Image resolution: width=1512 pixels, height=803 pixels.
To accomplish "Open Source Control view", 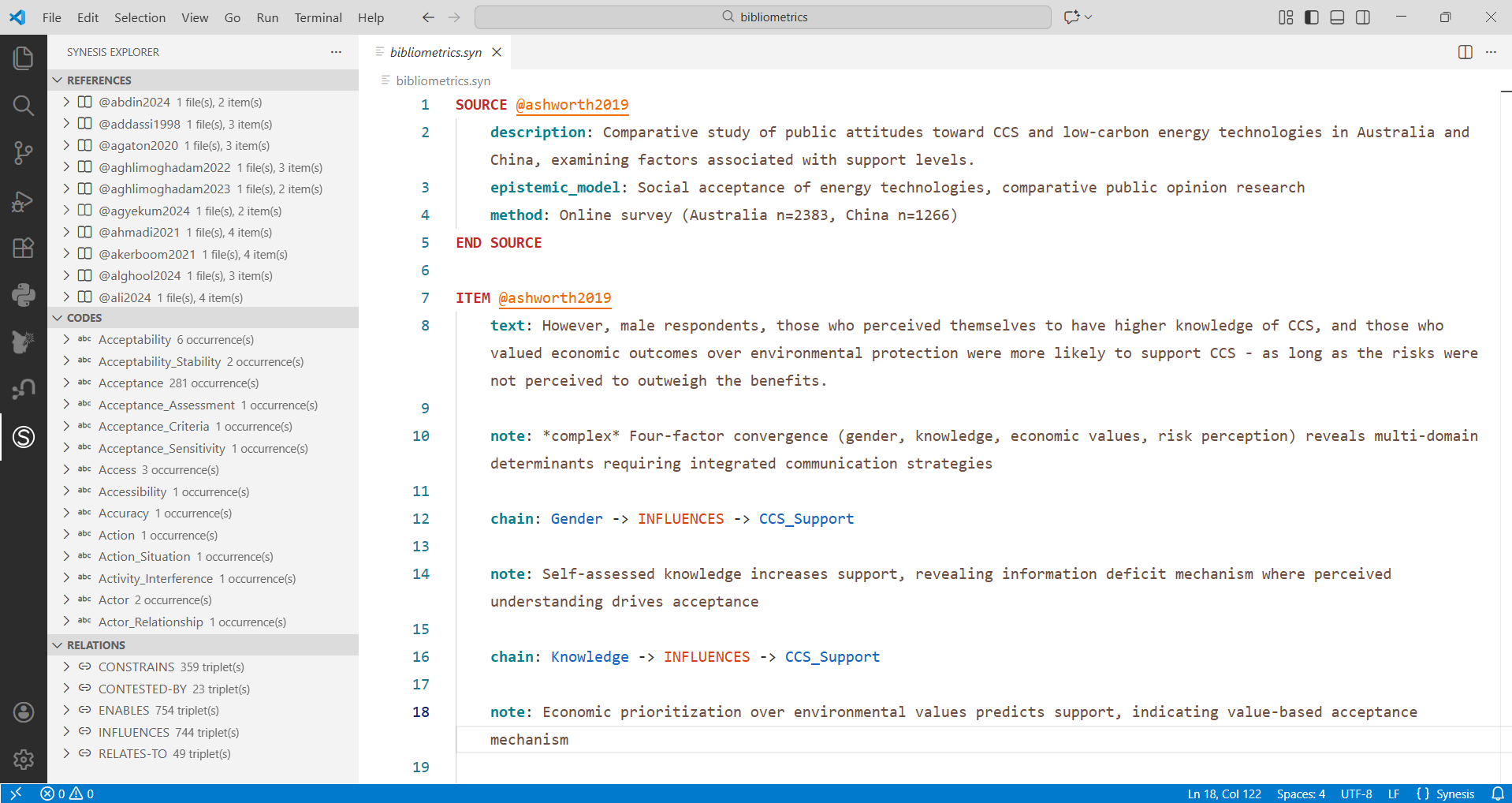I will [24, 153].
